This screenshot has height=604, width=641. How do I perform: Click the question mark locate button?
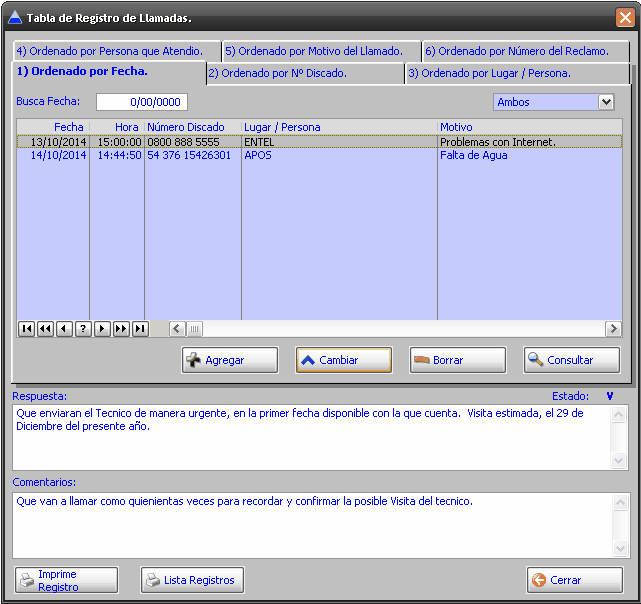(x=83, y=329)
